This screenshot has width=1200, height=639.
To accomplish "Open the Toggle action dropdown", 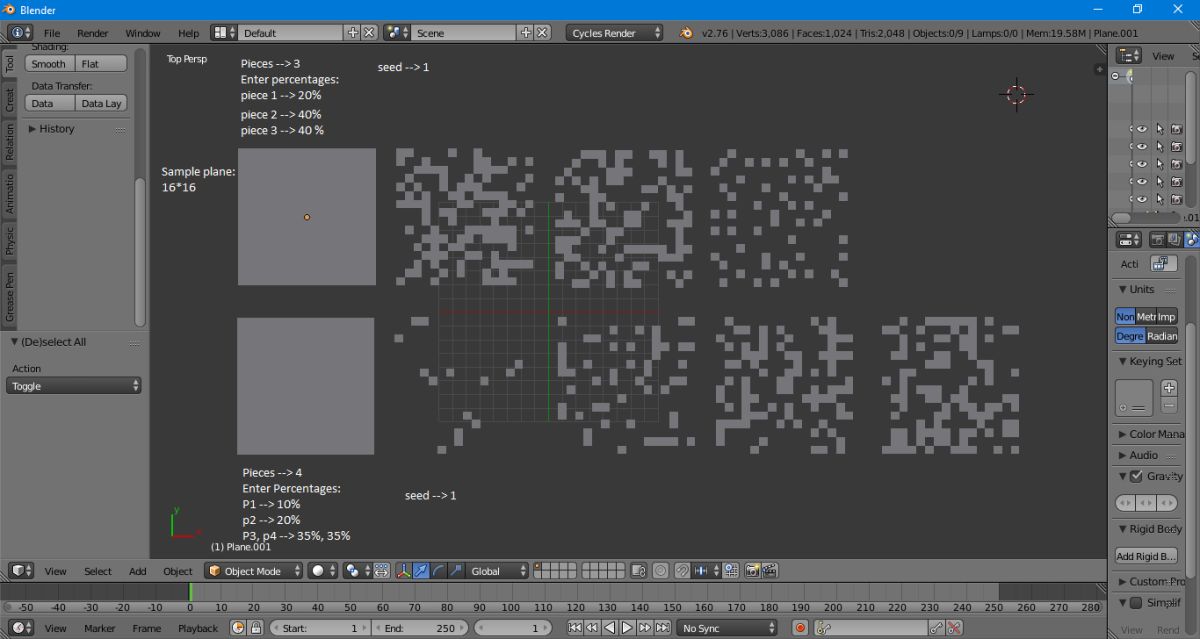I will [74, 386].
